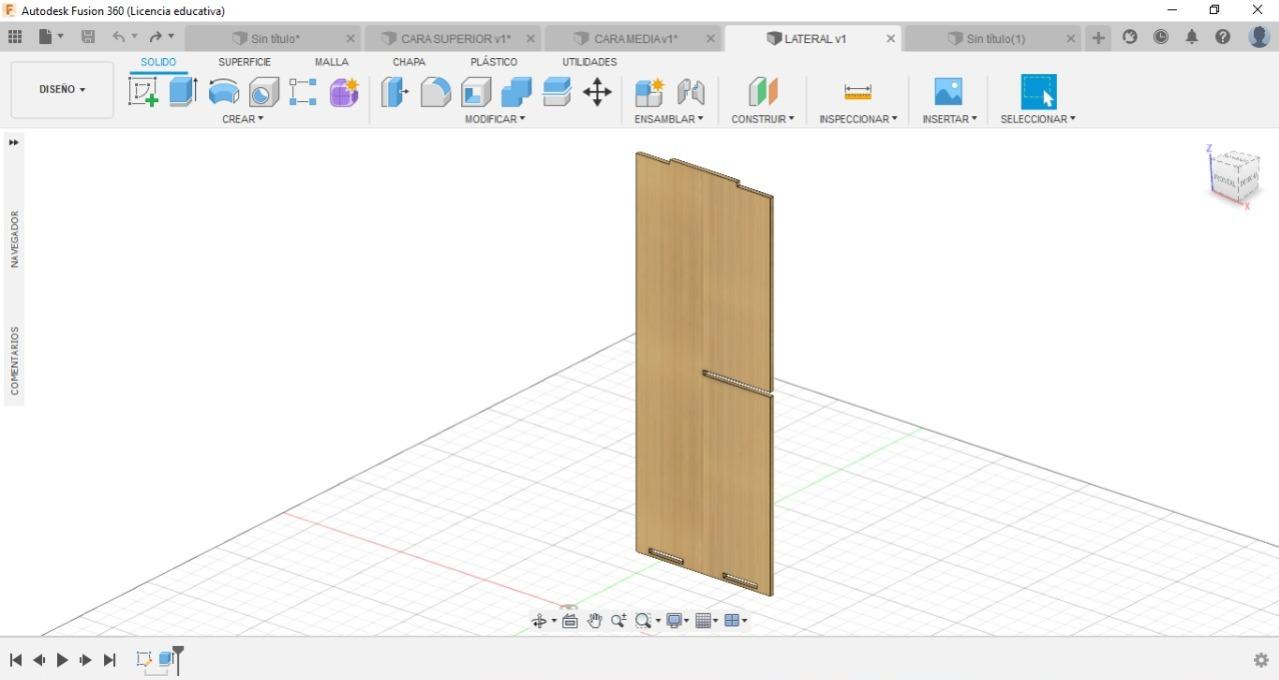Expand the INSPECCIONAR dropdown
The width and height of the screenshot is (1279, 680).
click(858, 119)
